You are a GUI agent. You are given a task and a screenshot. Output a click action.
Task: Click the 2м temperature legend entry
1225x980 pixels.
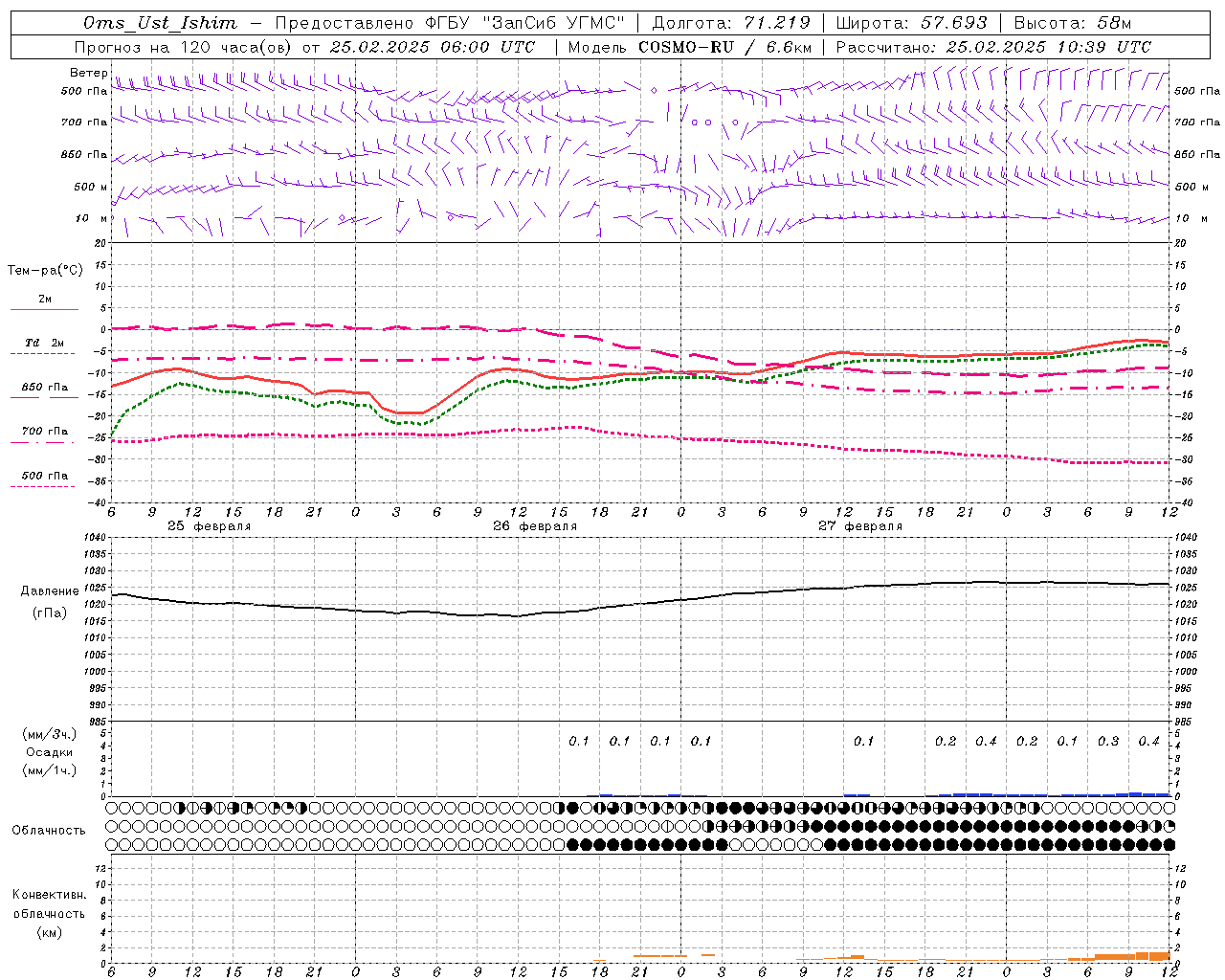[x=45, y=300]
